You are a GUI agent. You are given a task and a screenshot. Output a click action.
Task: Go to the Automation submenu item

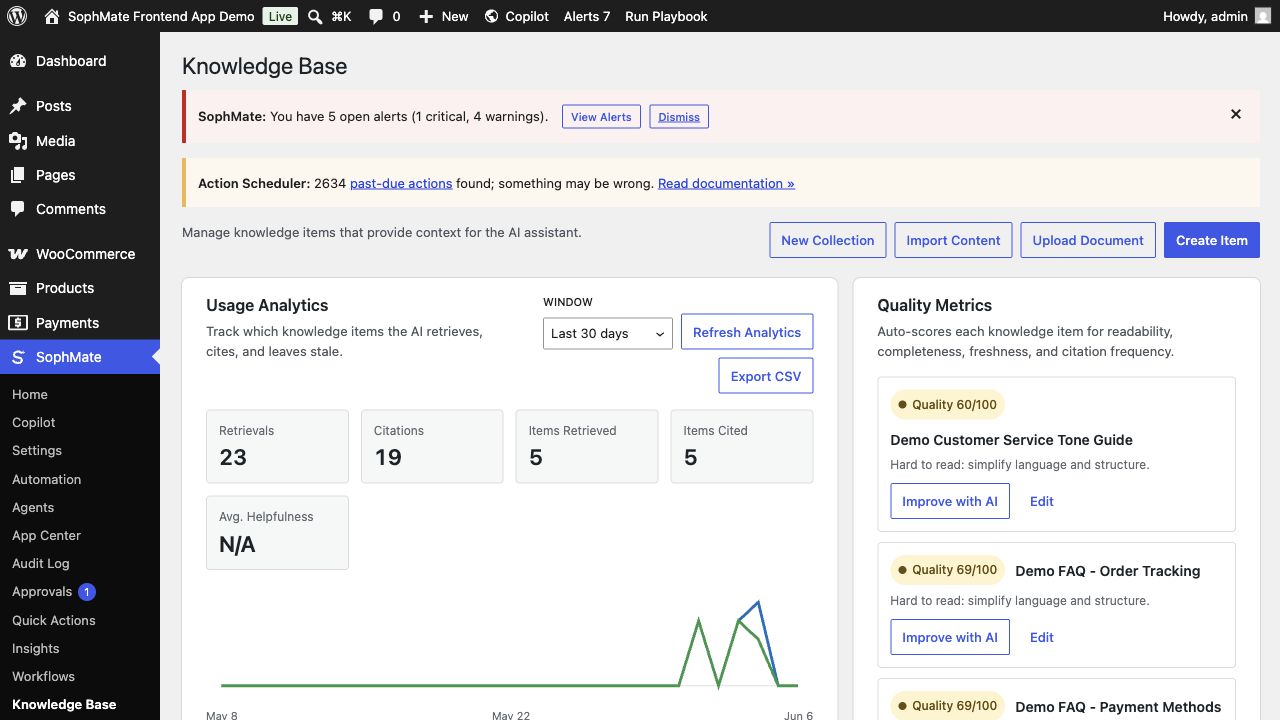click(47, 479)
